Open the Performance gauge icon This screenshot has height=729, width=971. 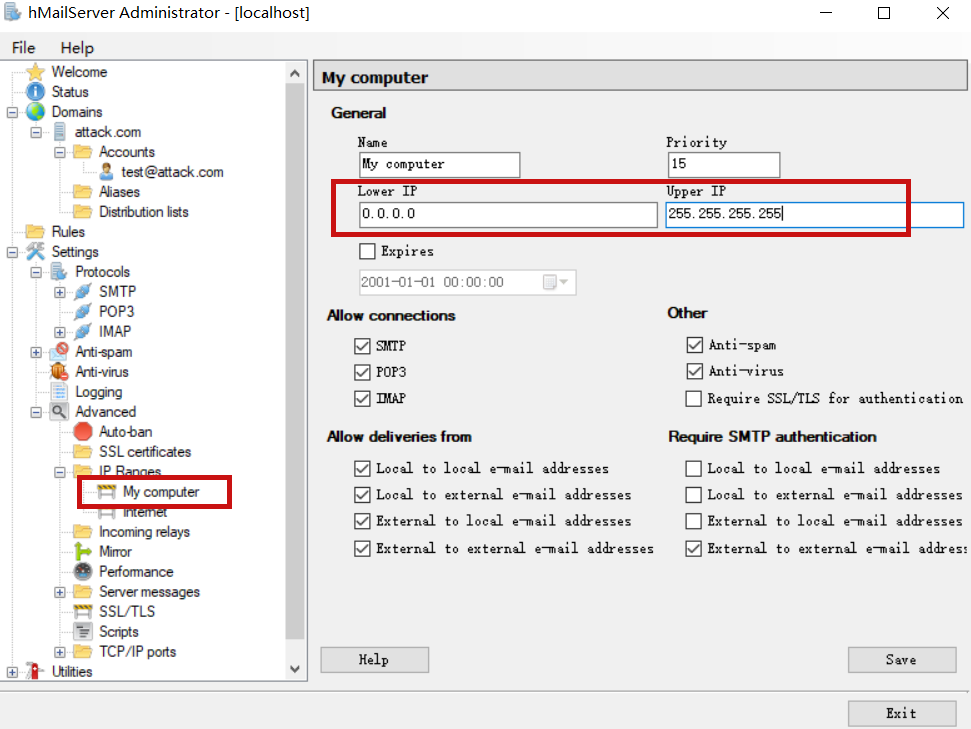pyautogui.click(x=83, y=571)
